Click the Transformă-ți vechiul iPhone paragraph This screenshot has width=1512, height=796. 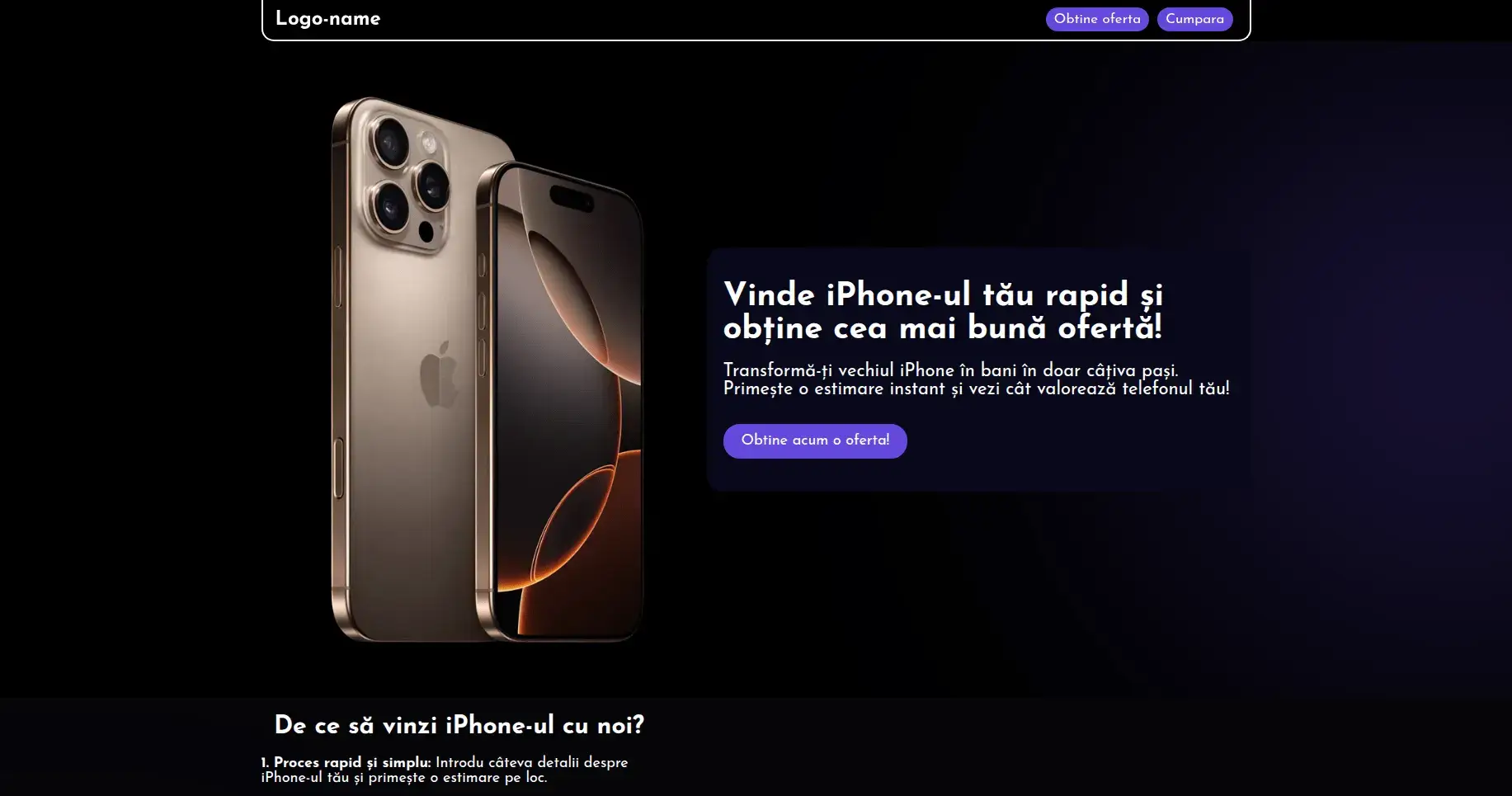pos(977,379)
